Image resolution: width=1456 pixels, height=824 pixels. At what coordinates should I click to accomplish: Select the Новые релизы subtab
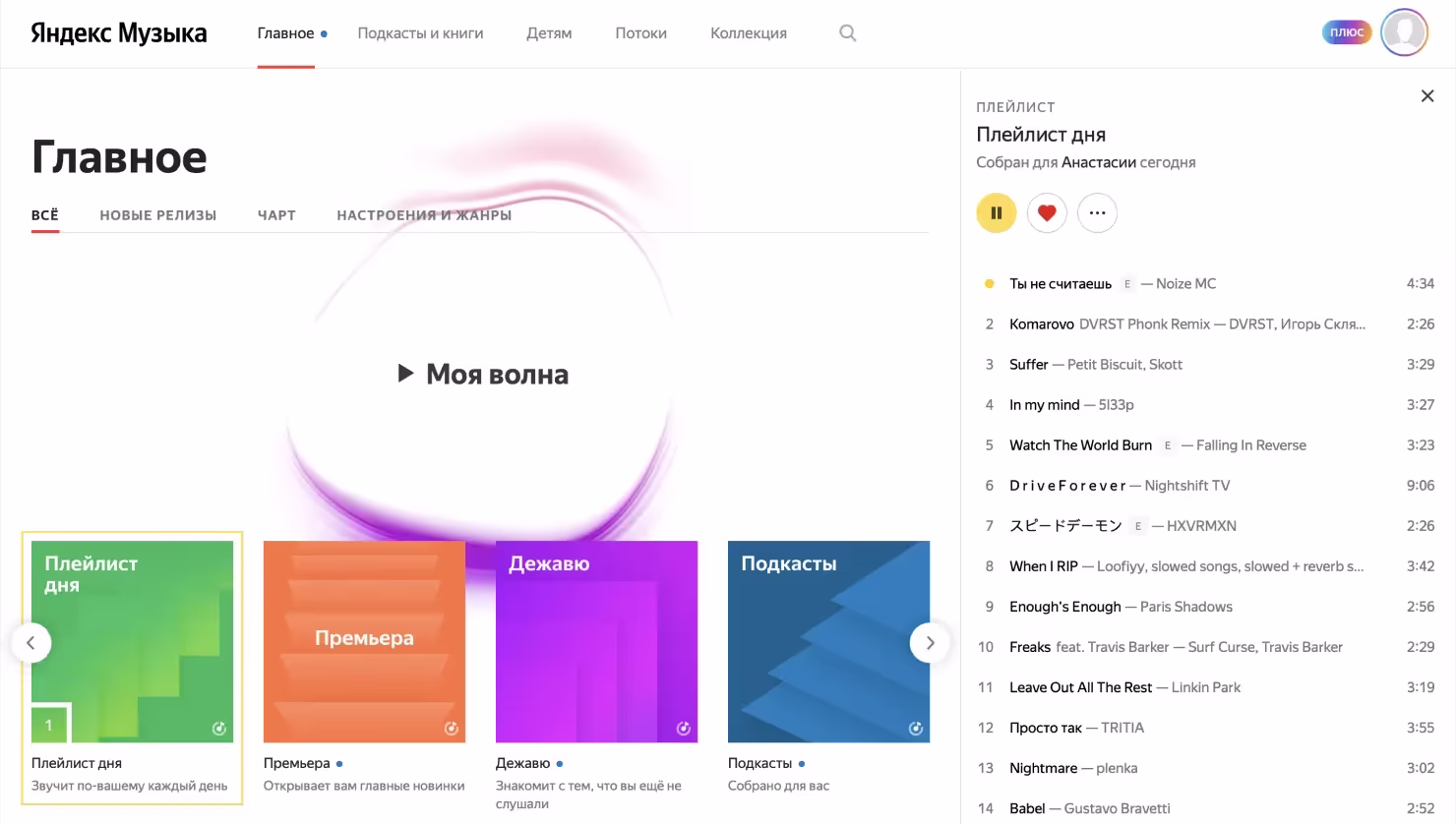[157, 215]
